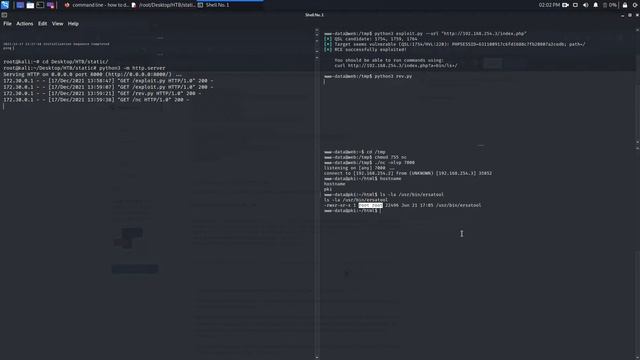Click the 'GET /nc' log line
640x360 pixels.
click(96, 100)
